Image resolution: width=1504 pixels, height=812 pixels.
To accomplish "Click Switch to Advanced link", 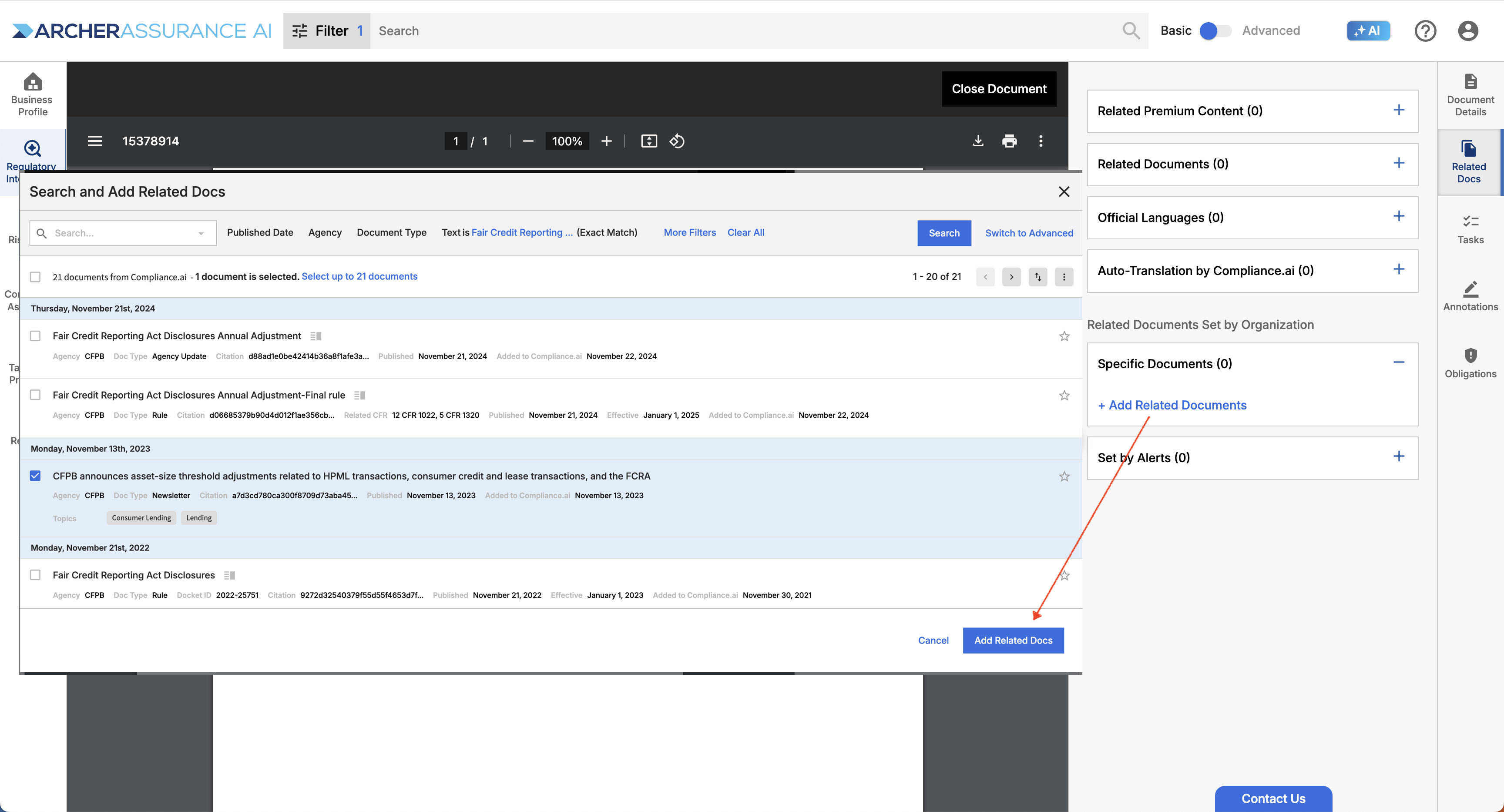I will [x=1029, y=233].
